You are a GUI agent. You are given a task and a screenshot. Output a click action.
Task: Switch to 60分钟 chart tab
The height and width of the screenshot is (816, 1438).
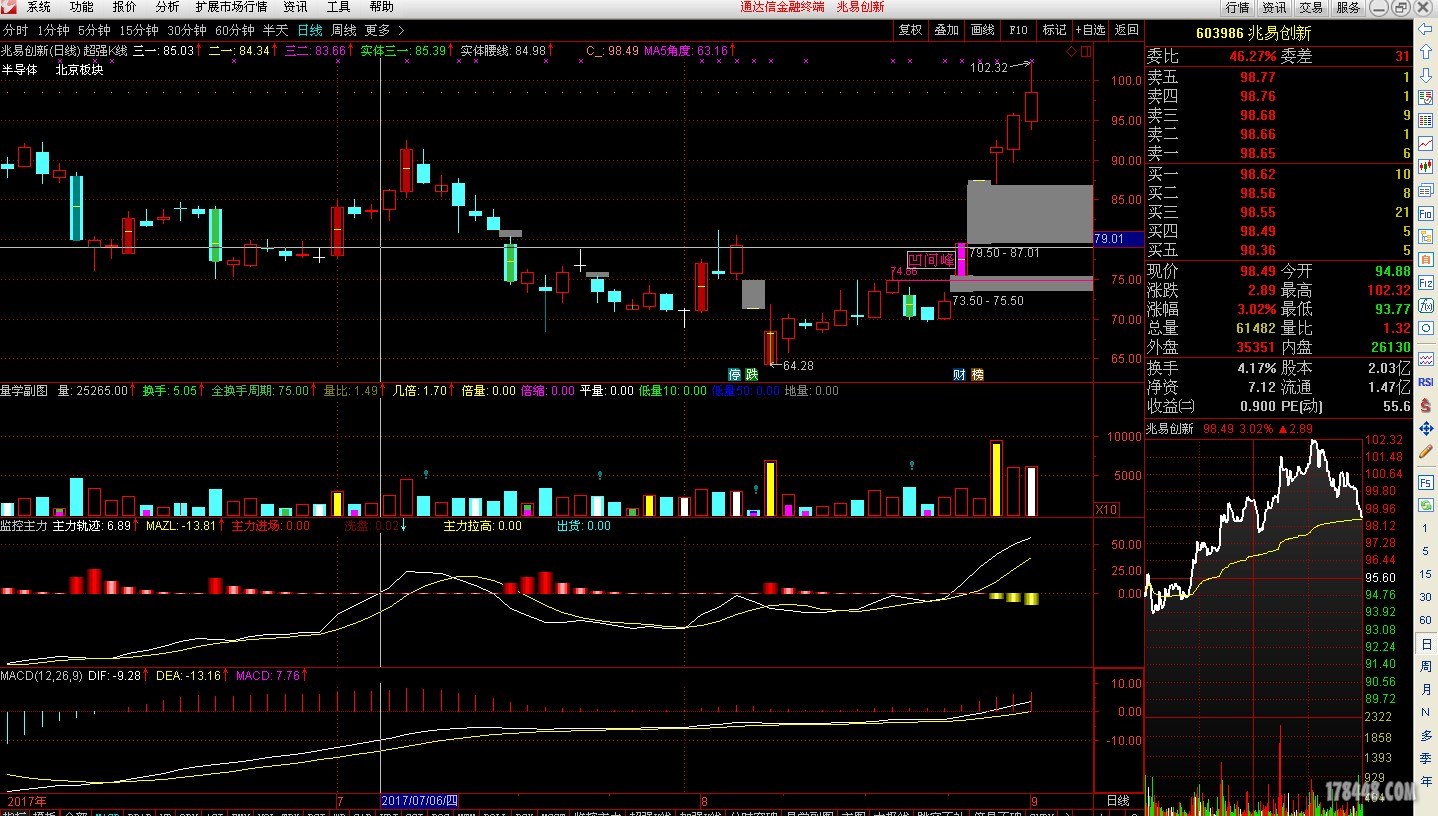tap(235, 30)
